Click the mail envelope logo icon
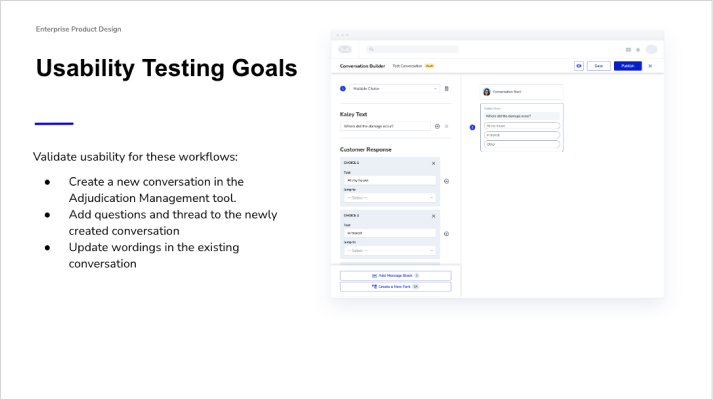Image resolution: width=713 pixels, height=400 pixels. pyautogui.click(x=345, y=49)
